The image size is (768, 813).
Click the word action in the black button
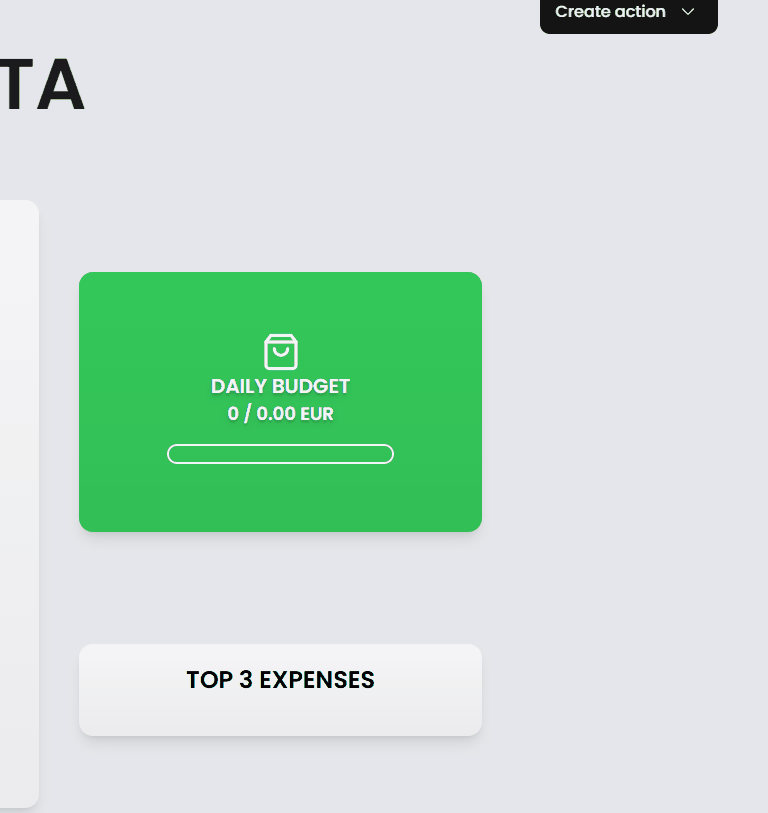(x=638, y=11)
